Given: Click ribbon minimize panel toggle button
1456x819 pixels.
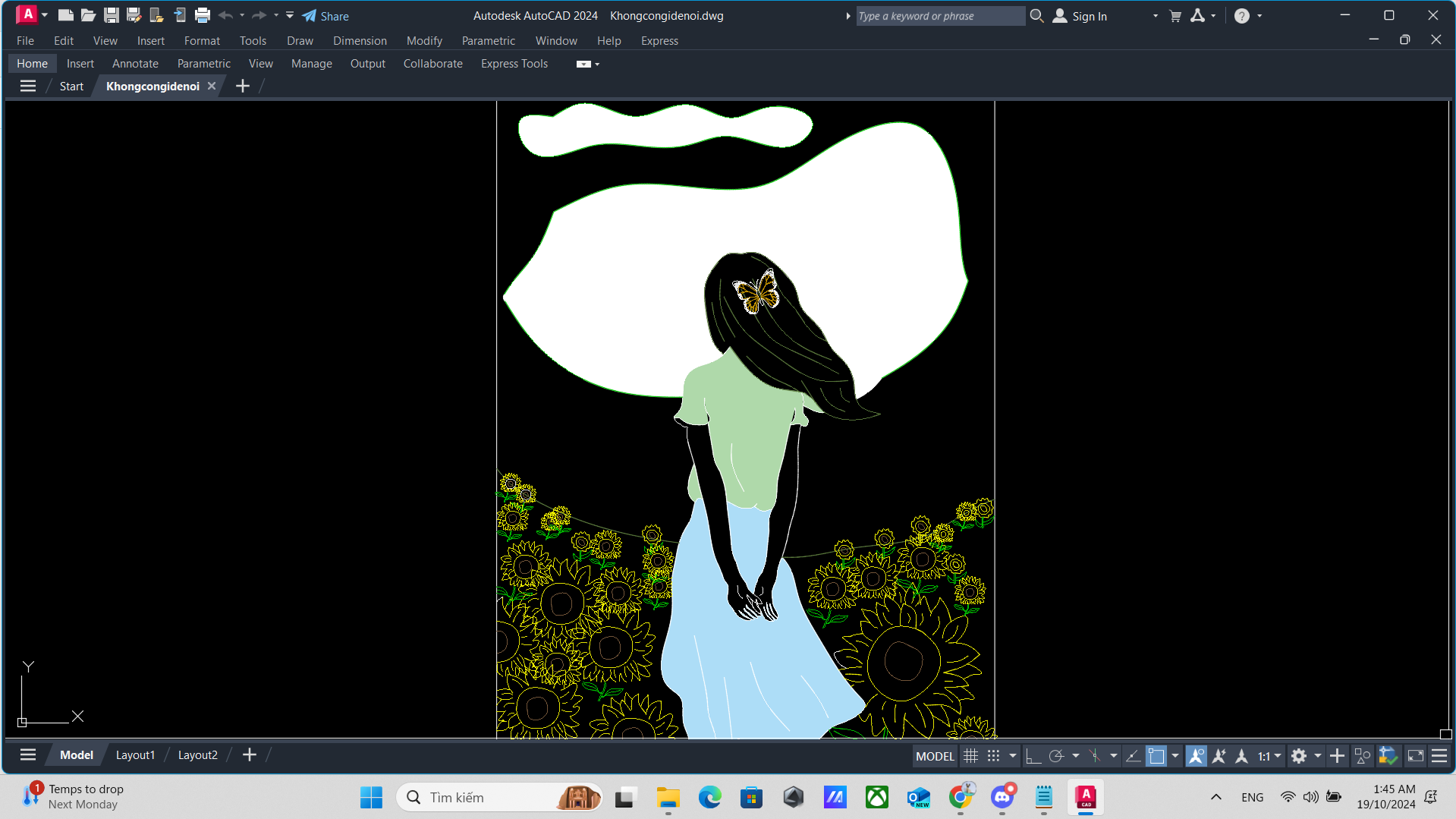Looking at the screenshot, I should click(x=583, y=64).
